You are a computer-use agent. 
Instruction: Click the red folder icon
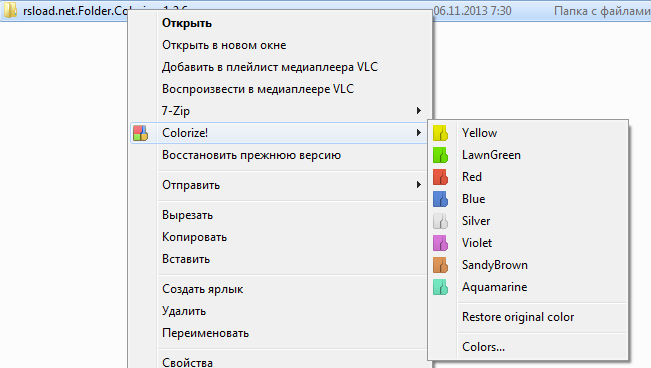click(440, 177)
